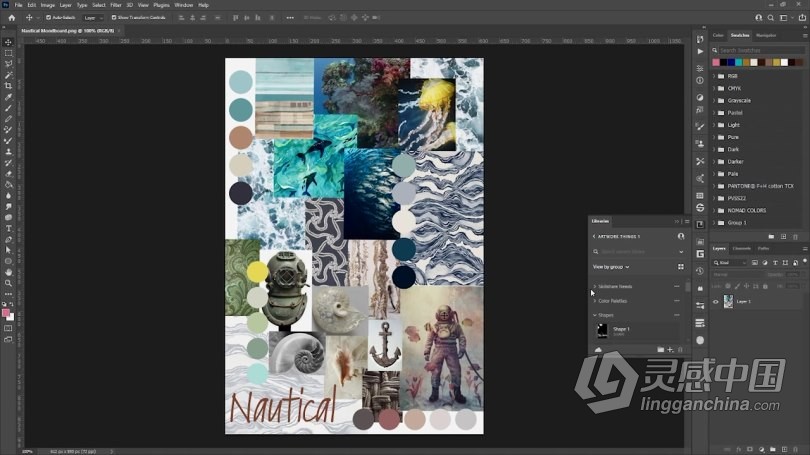Viewport: 810px width, 455px height.
Task: Open the Actions panel play icon
Action: [x=700, y=52]
